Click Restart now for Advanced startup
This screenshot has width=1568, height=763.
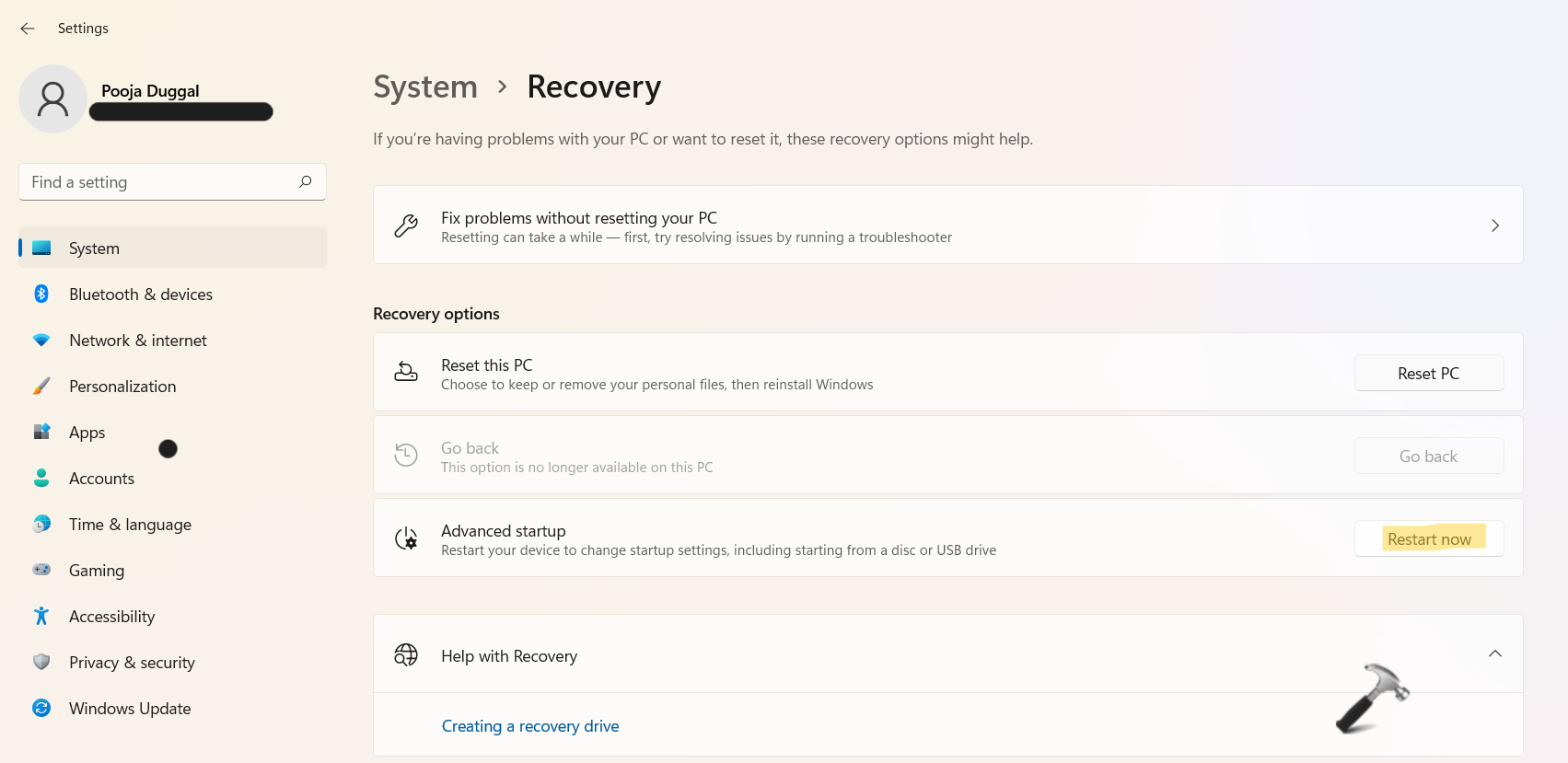click(1429, 539)
